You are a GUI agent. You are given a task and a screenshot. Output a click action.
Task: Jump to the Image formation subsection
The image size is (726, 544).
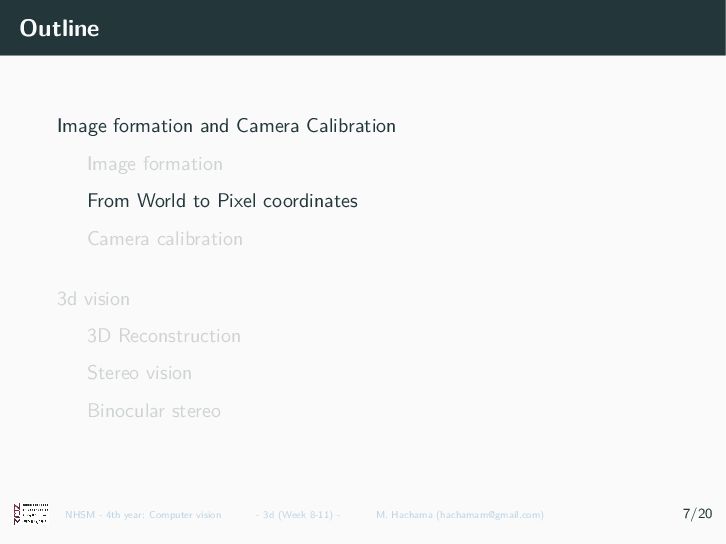[155, 164]
